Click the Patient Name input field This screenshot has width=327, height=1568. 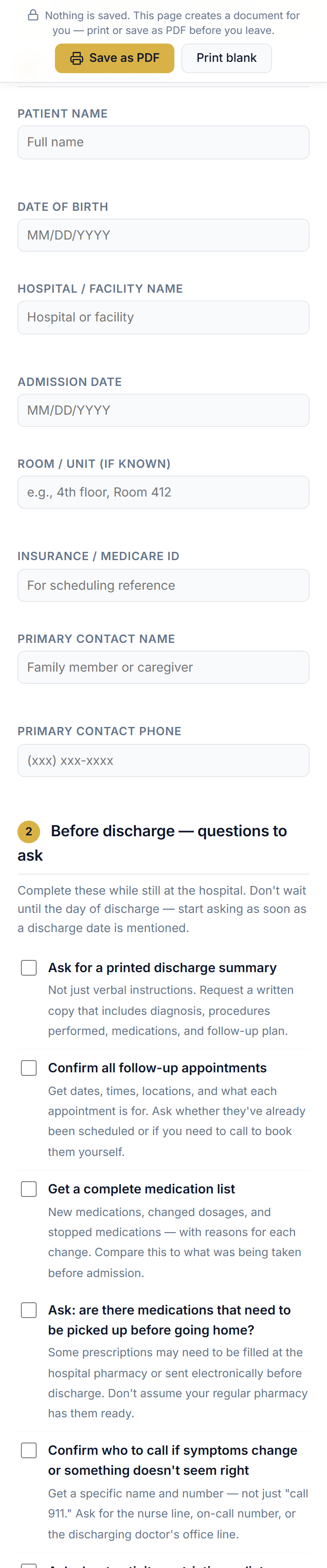pos(163,142)
